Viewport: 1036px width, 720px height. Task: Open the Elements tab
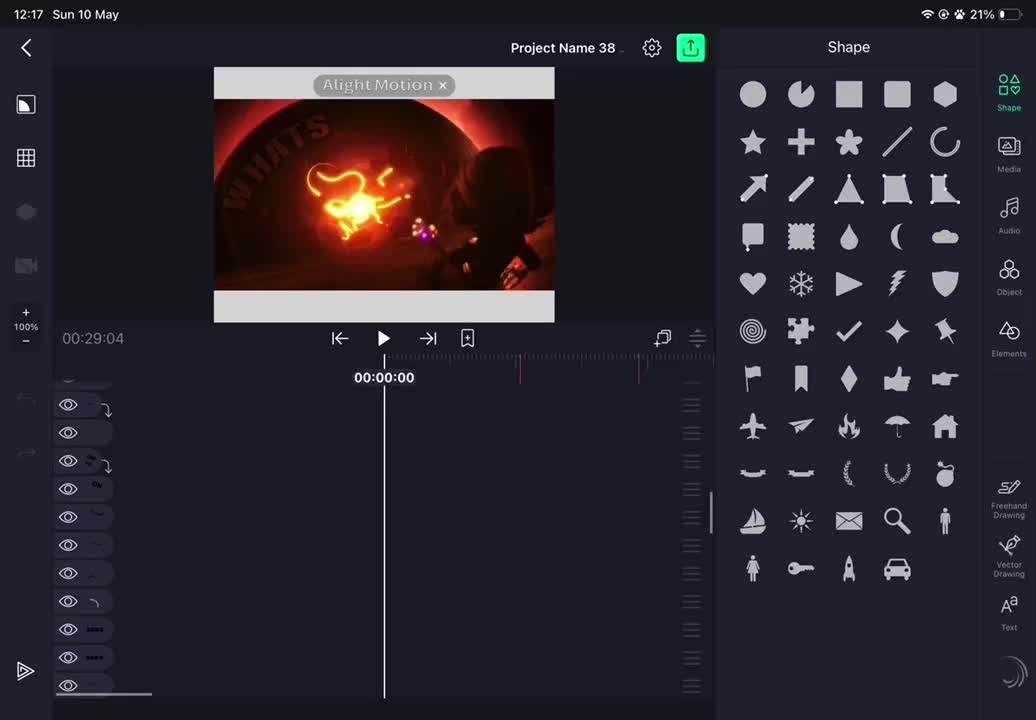pyautogui.click(x=1008, y=339)
